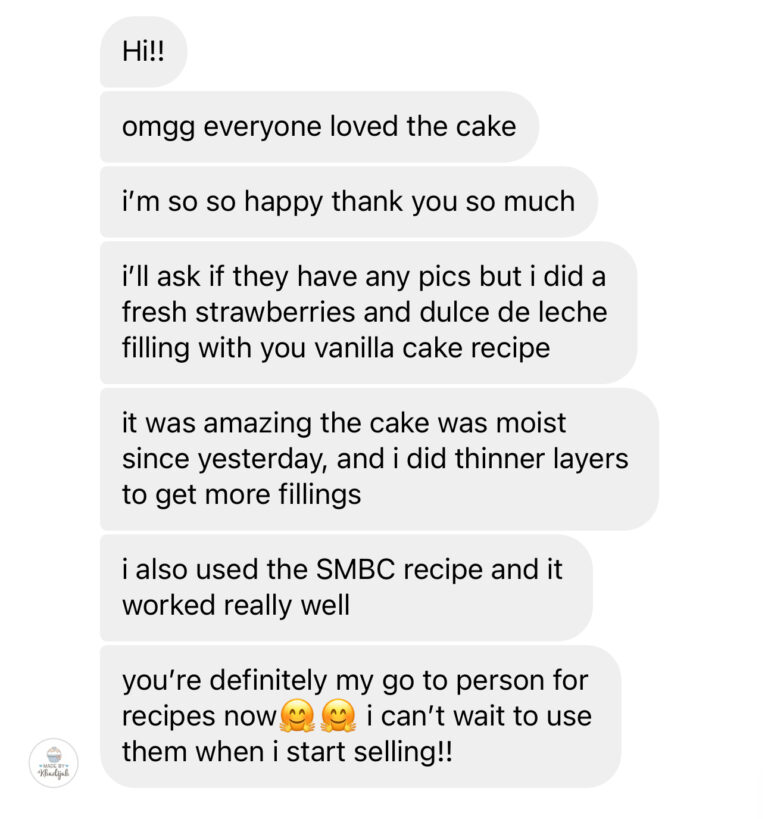Click the "omgg everyone loved the cake" message

[x=319, y=127]
